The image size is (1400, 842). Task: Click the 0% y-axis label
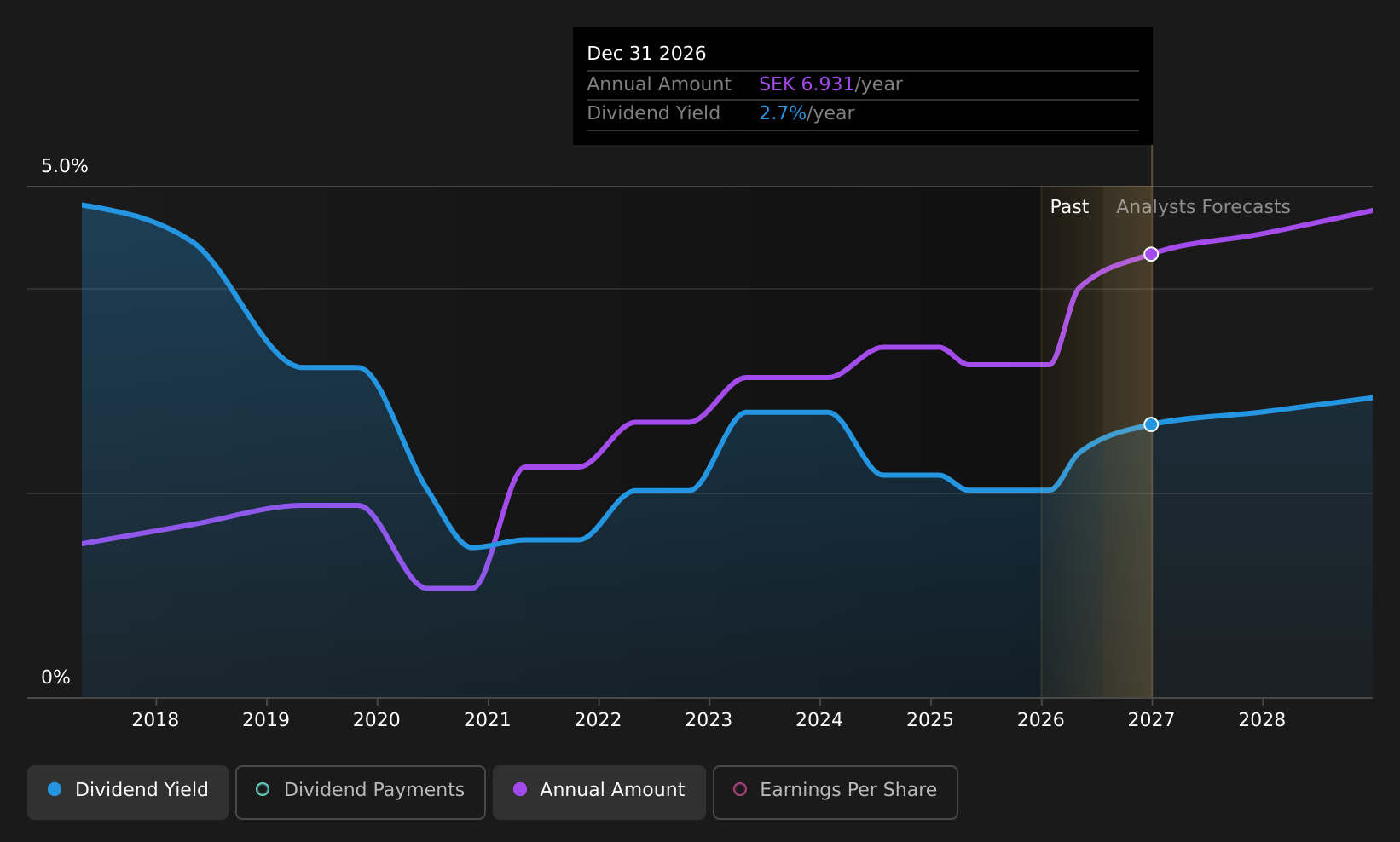(x=56, y=678)
